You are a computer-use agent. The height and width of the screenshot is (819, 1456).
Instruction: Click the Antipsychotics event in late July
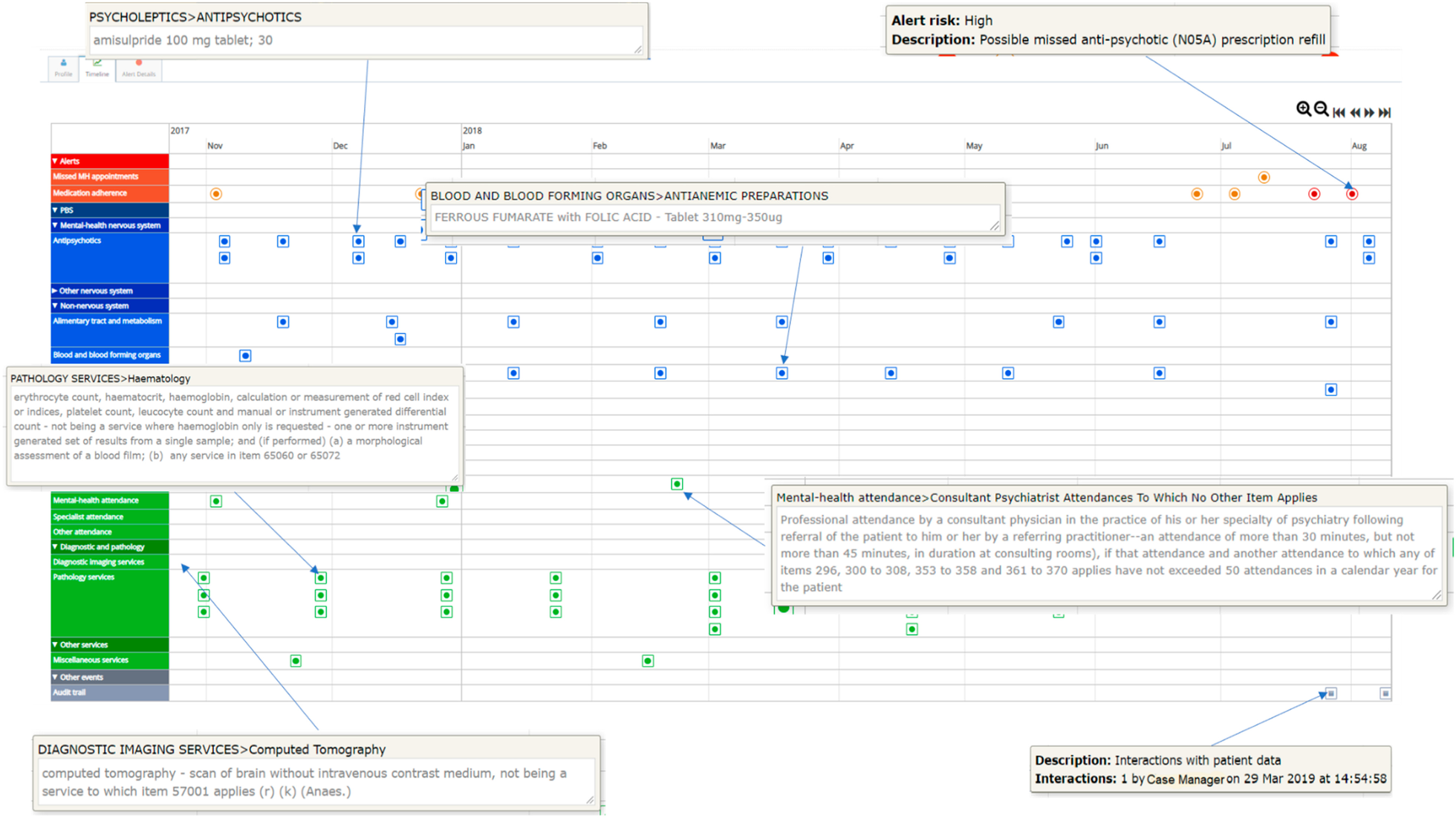coord(1331,242)
